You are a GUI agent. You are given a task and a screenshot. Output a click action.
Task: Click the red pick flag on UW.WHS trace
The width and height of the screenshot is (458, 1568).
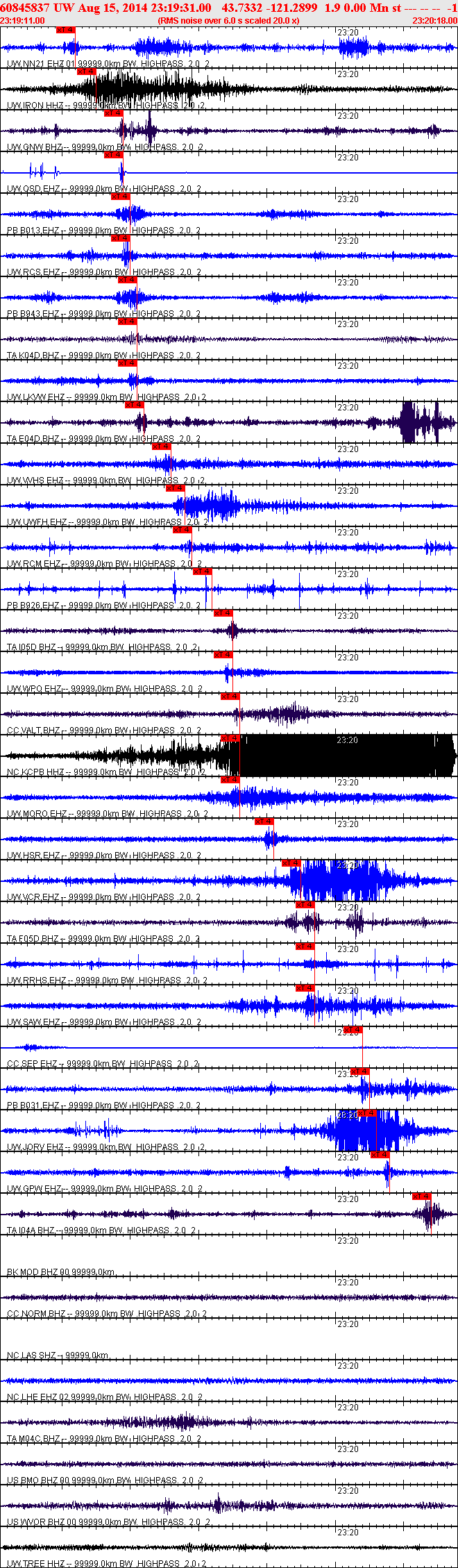[161, 447]
